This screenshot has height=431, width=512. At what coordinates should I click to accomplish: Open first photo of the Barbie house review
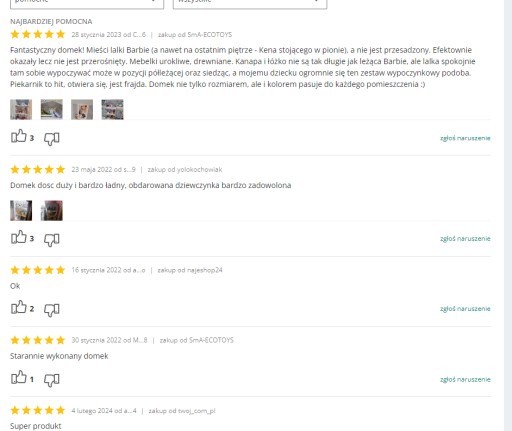[21, 109]
